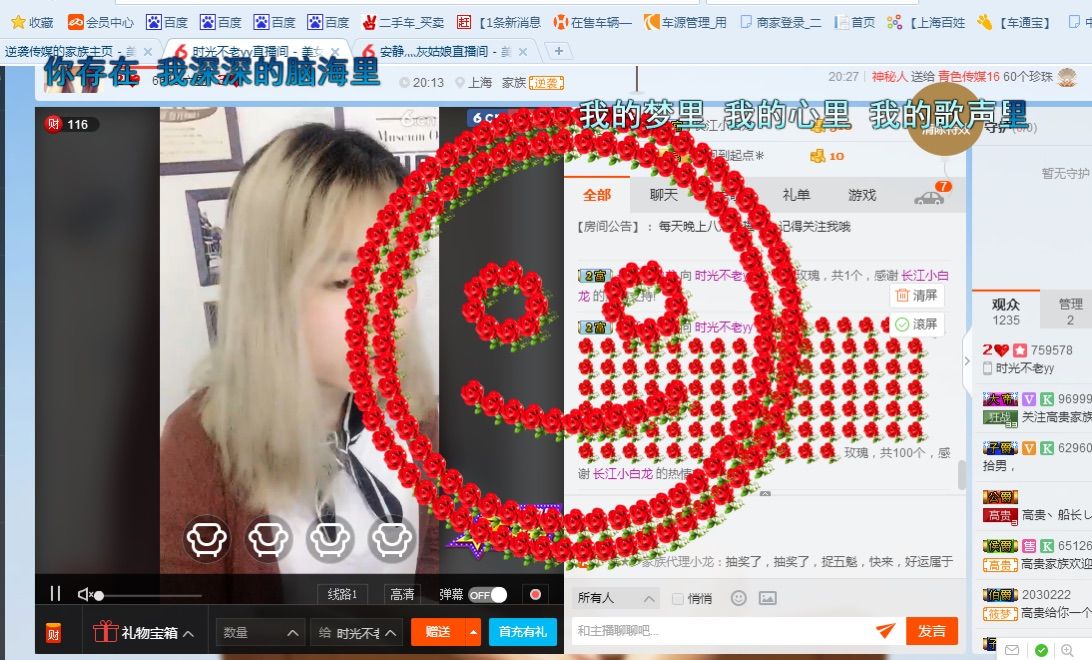Open the 首页 bookmark
This screenshot has height=660, width=1092.
[855, 22]
